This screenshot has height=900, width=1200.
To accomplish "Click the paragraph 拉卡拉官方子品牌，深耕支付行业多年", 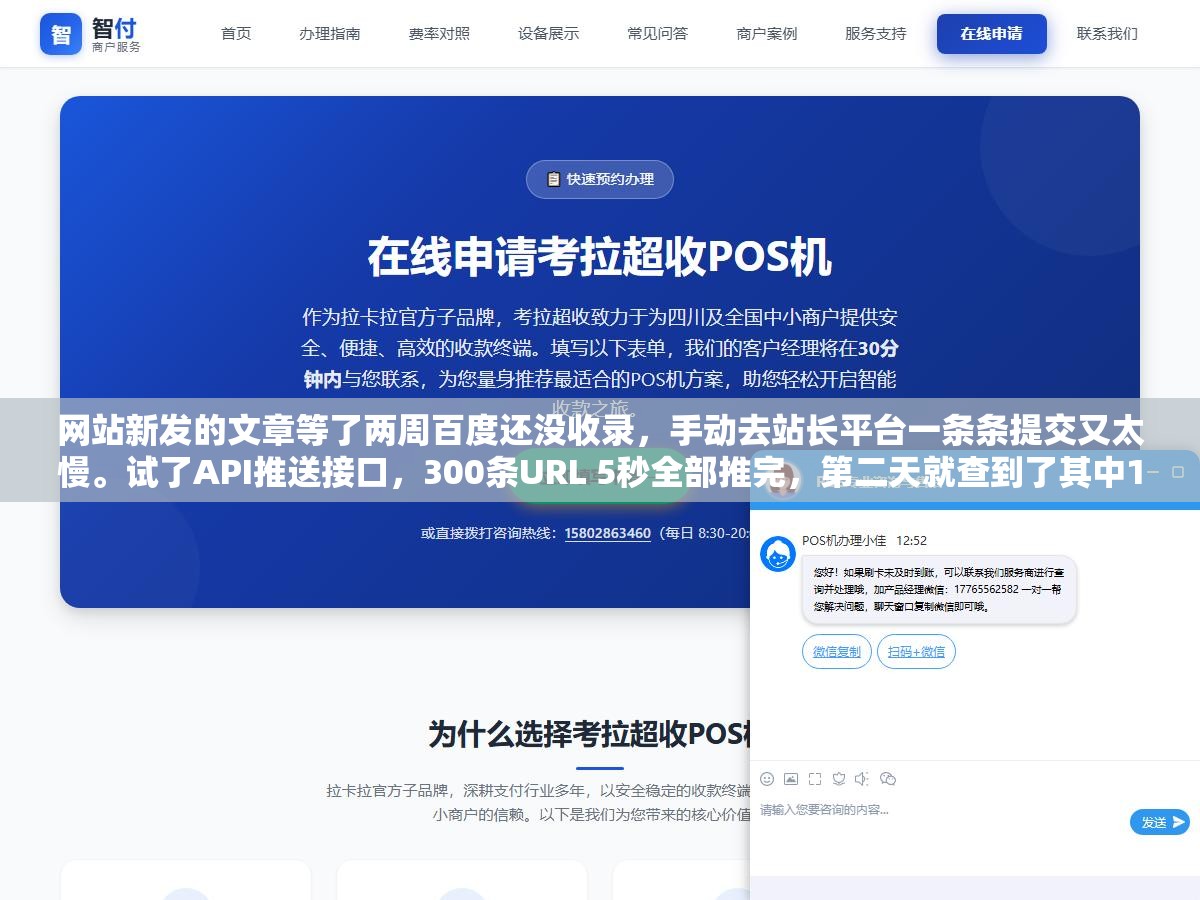I will [538, 802].
